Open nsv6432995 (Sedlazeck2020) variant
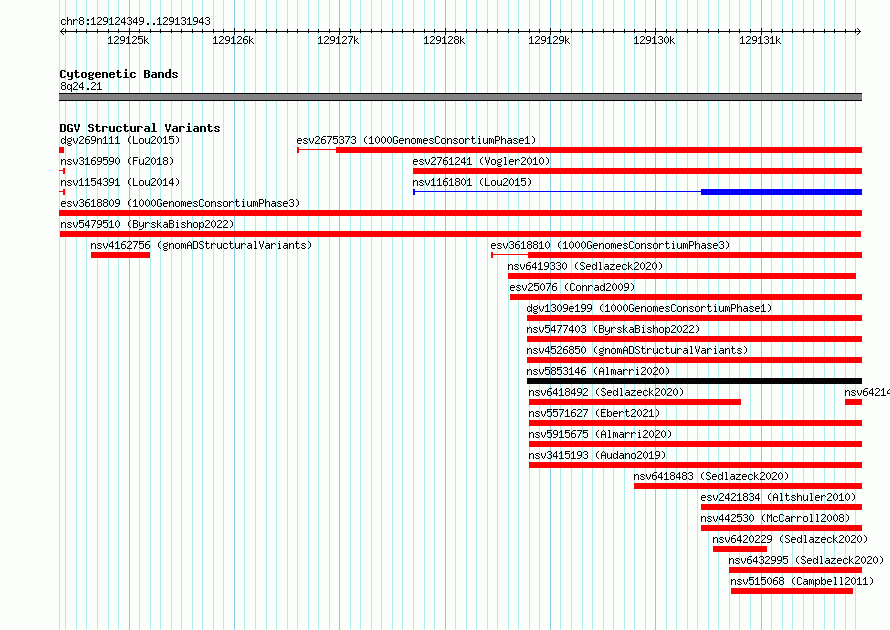Viewport: 890px width, 630px height. pos(806,560)
